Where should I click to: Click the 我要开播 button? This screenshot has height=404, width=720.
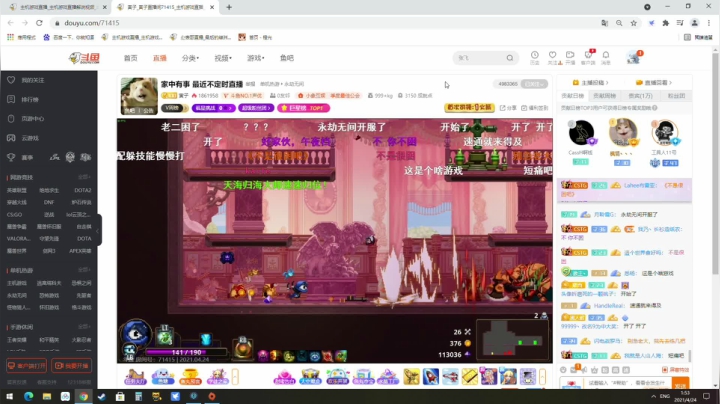(x=71, y=366)
